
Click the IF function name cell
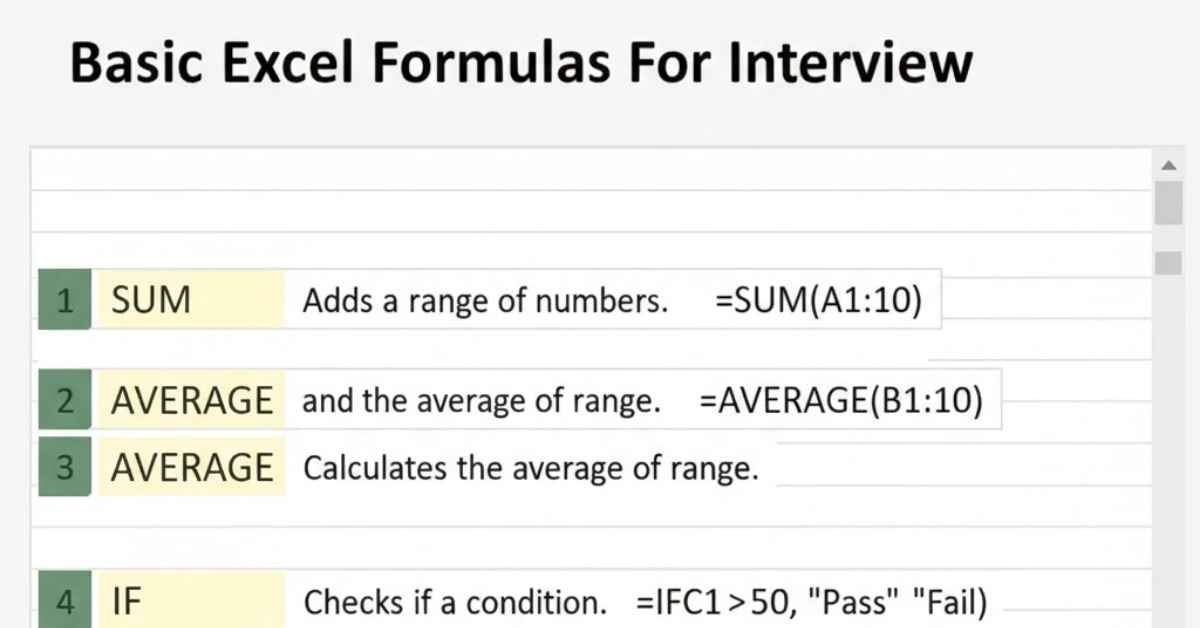click(190, 601)
